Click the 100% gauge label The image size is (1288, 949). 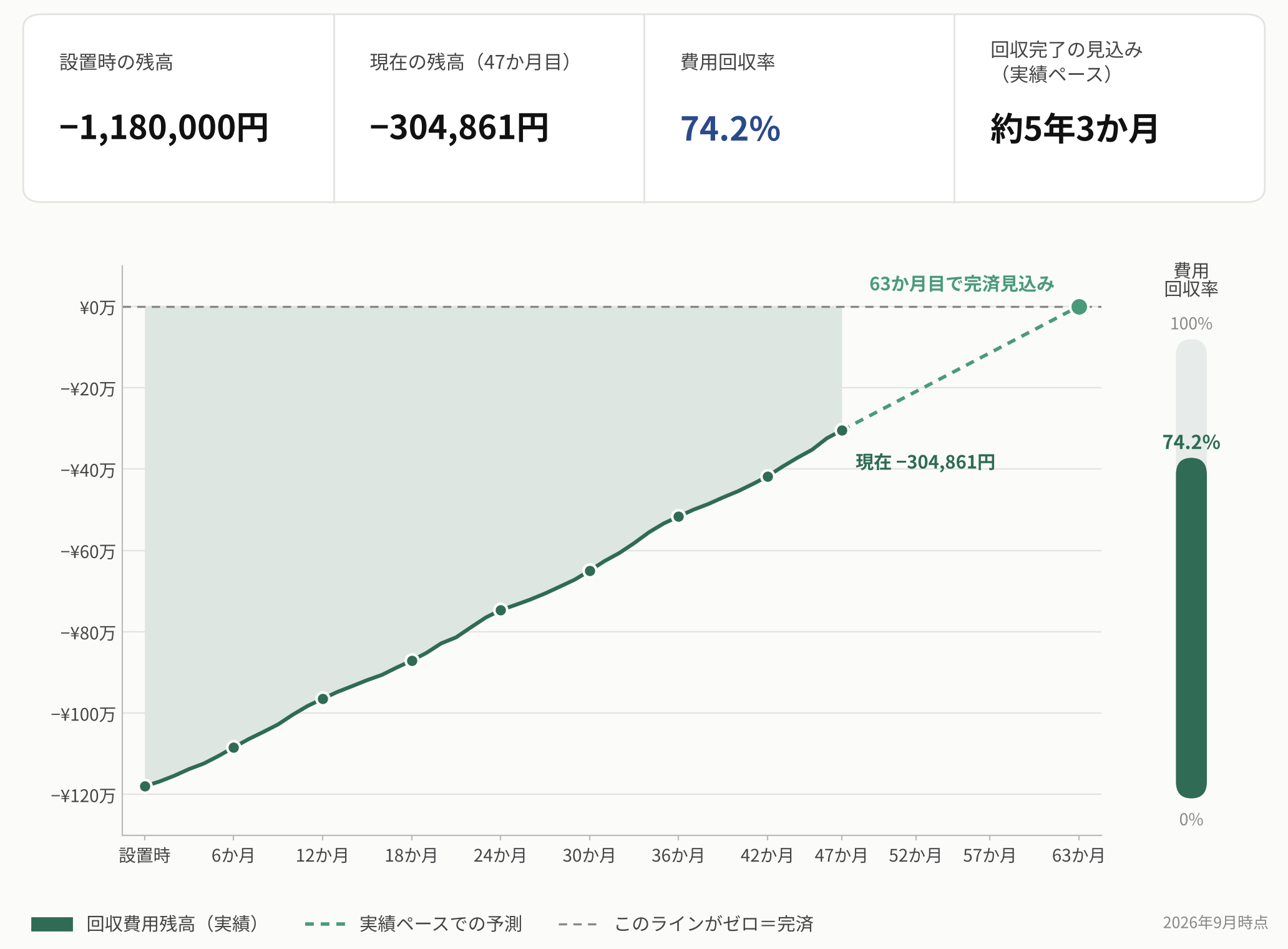click(x=1191, y=323)
